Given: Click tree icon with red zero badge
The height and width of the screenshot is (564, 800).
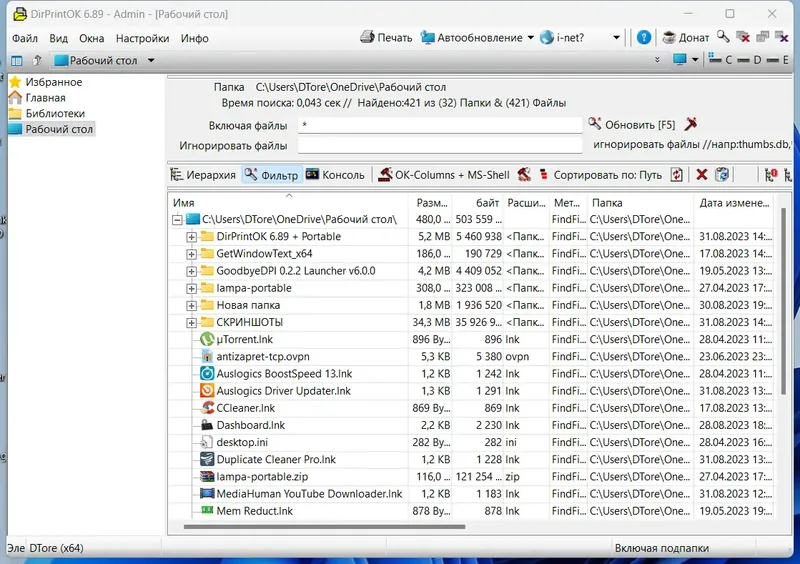Looking at the screenshot, I should click(771, 175).
